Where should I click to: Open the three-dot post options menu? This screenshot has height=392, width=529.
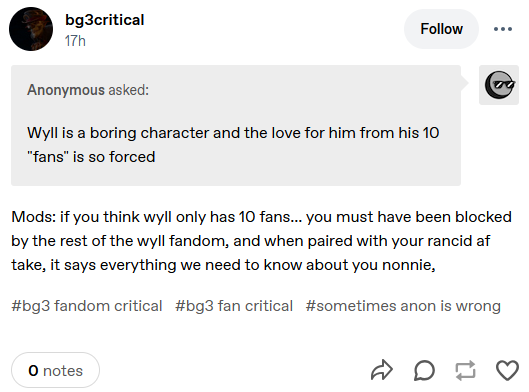pos(503,29)
